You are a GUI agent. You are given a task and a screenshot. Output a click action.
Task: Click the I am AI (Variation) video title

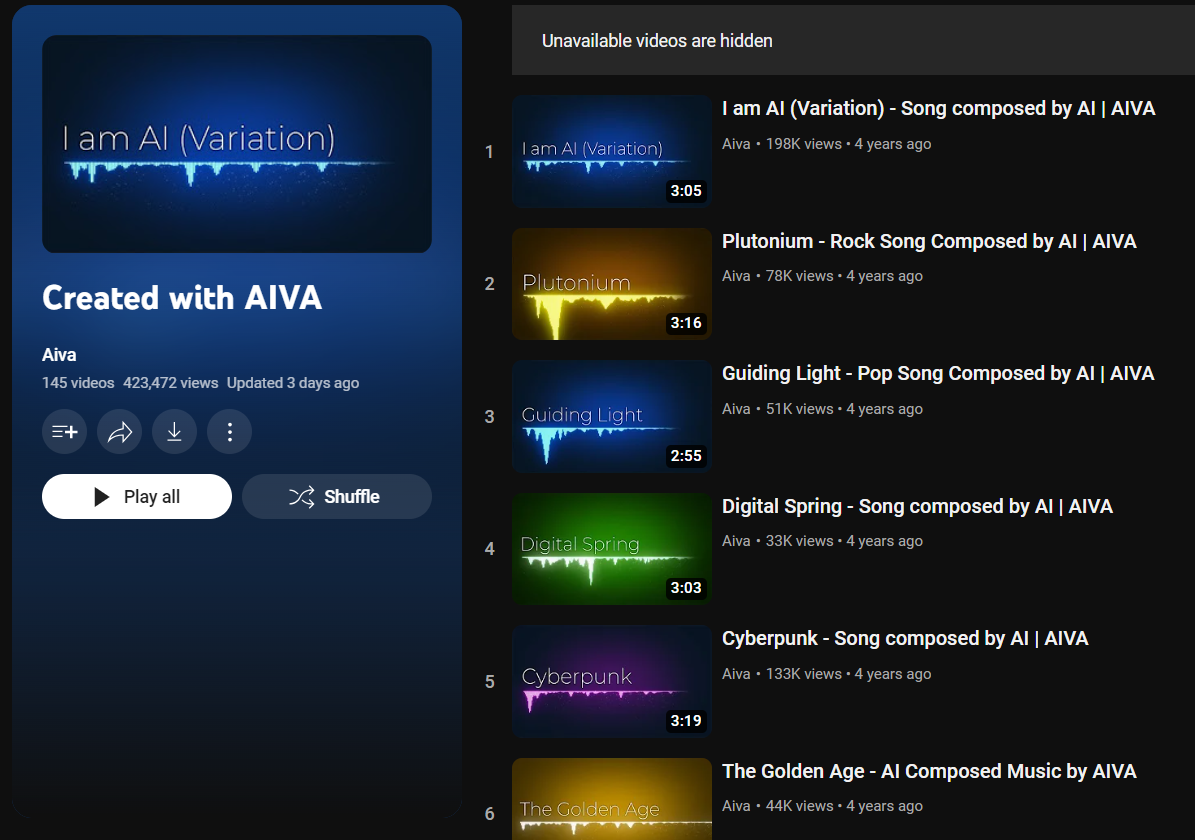pyautogui.click(x=938, y=109)
